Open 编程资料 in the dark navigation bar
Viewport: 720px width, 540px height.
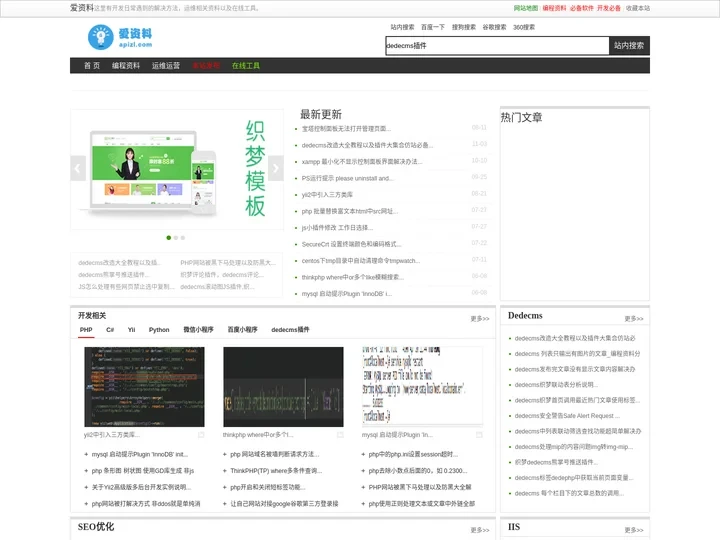(x=126, y=66)
